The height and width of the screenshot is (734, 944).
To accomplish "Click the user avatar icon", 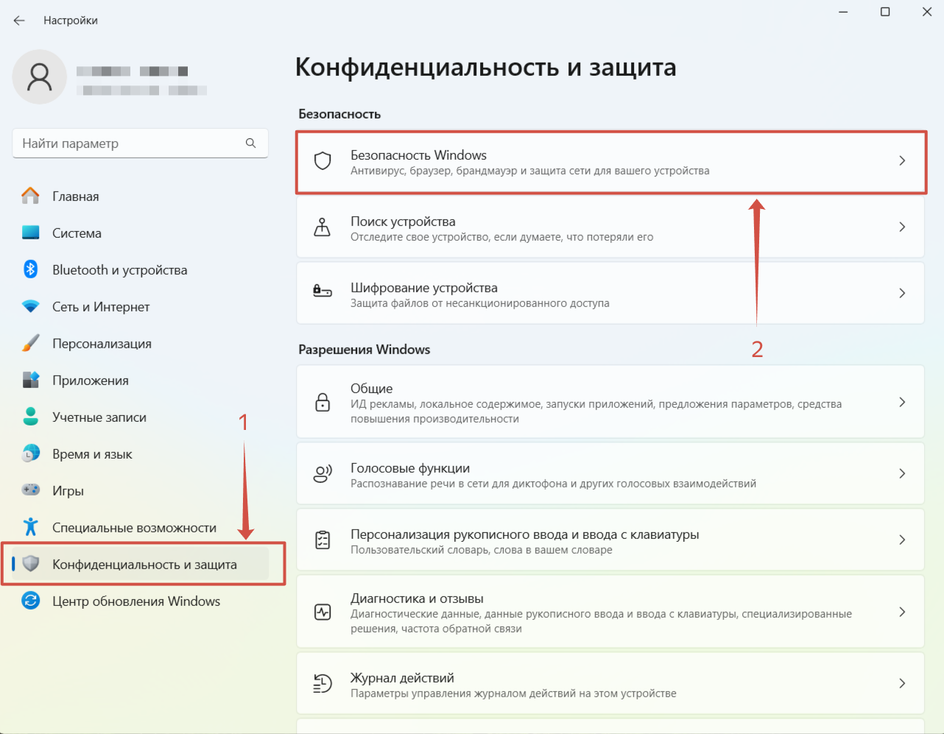I will [40, 77].
